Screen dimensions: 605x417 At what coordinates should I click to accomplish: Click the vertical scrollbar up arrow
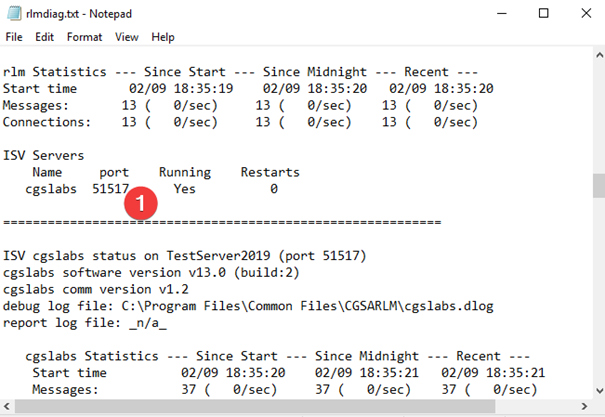[x=597, y=56]
